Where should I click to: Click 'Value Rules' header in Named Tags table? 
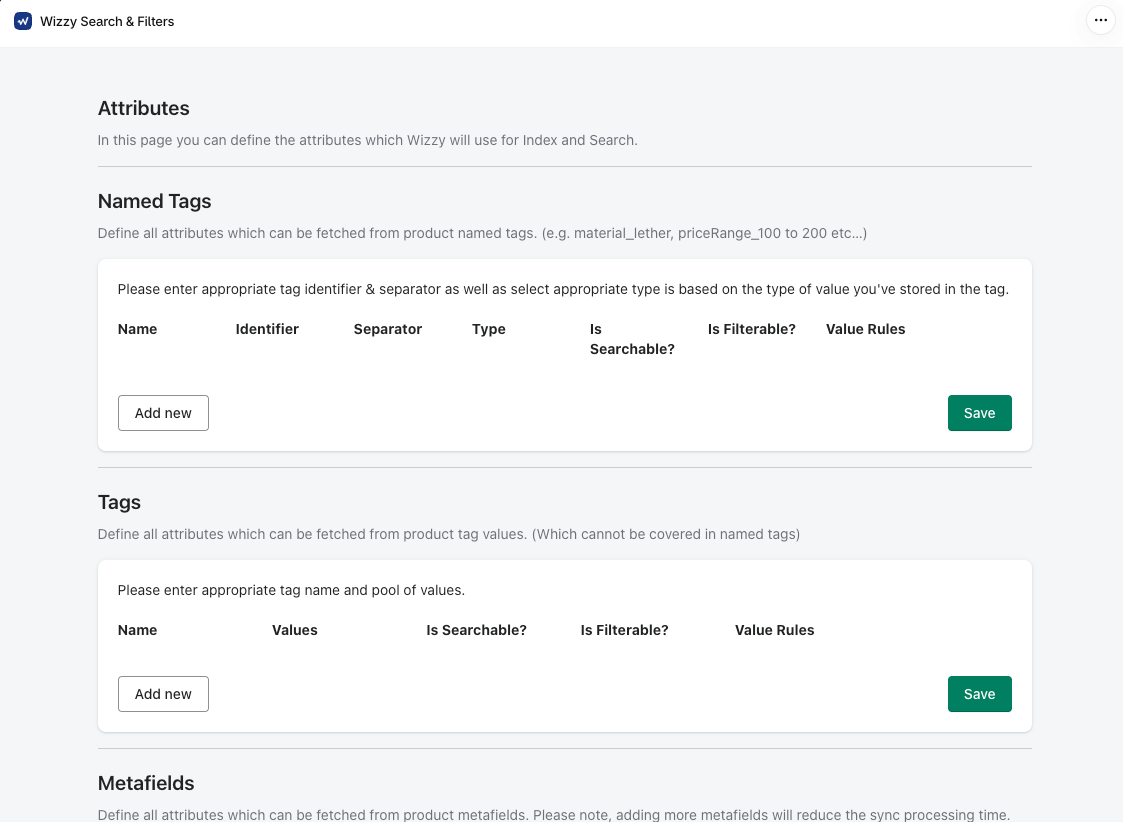tap(865, 329)
